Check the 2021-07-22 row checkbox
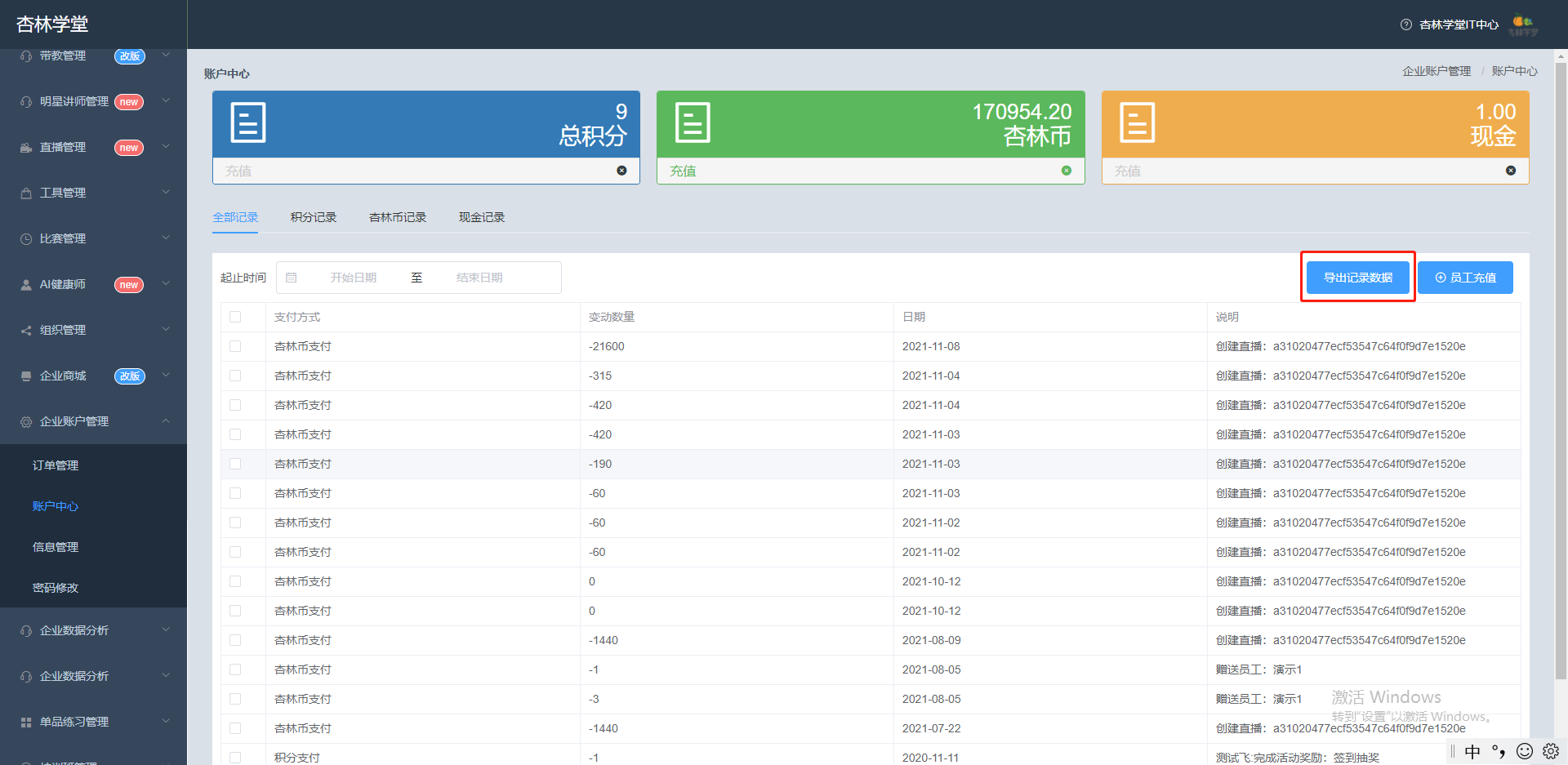Image resolution: width=1568 pixels, height=765 pixels. 235,728
